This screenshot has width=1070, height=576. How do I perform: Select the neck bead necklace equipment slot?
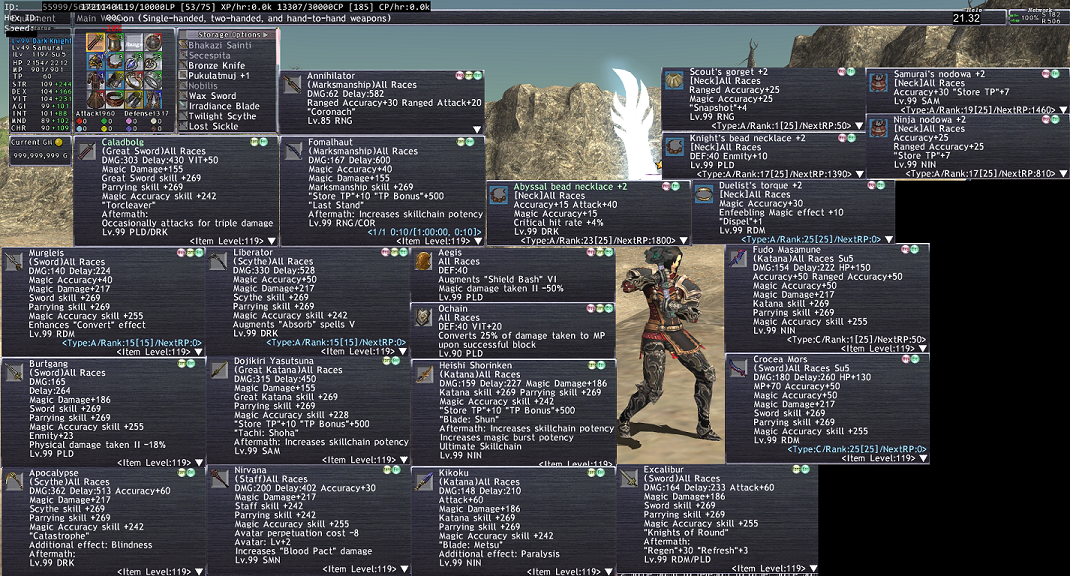[115, 61]
